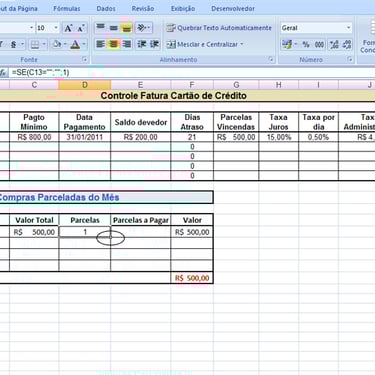The height and width of the screenshot is (375, 375).
Task: Select the Parcelas cell containing 1
Action: (x=85, y=232)
